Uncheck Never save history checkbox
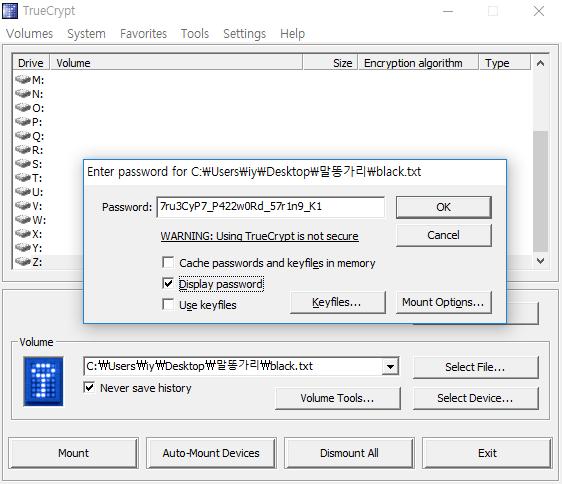This screenshot has height=484, width=562. 89,388
